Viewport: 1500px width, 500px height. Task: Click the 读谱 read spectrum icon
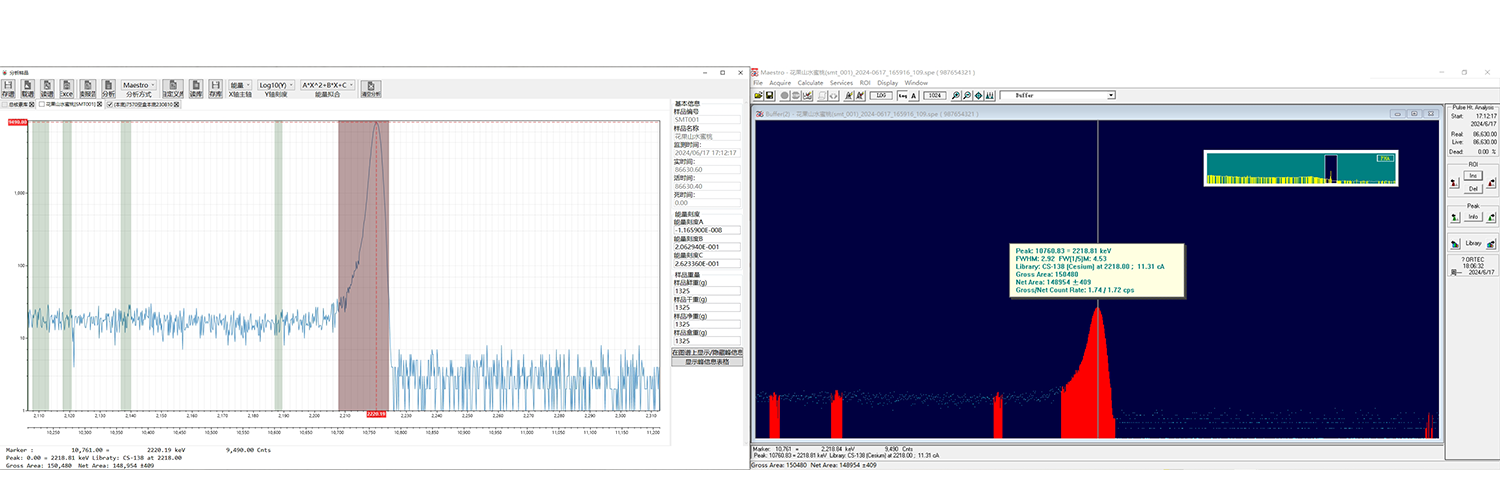[47, 88]
